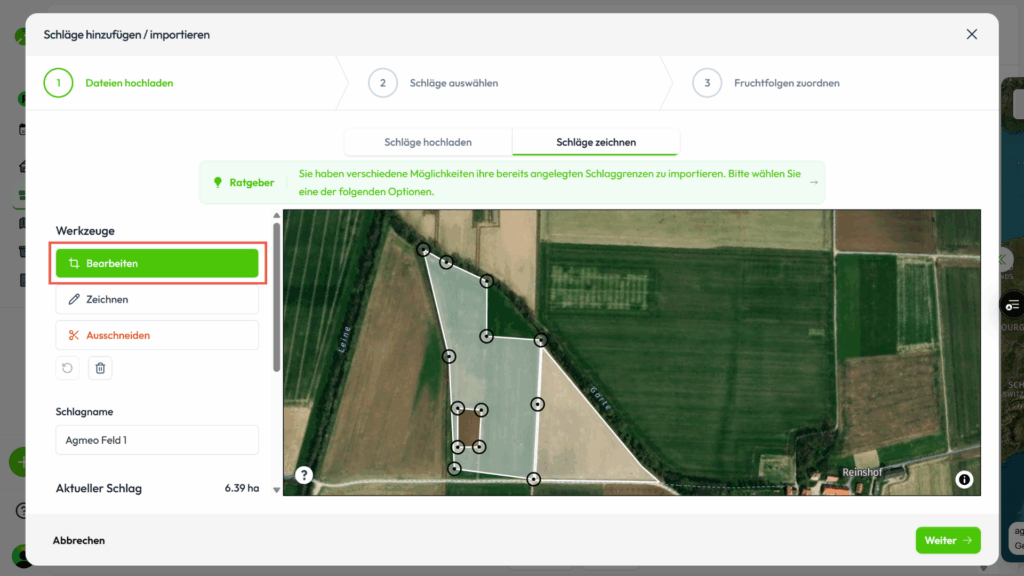Click the arrow in the Ratgeber banner
This screenshot has height=576, width=1024.
coord(813,183)
